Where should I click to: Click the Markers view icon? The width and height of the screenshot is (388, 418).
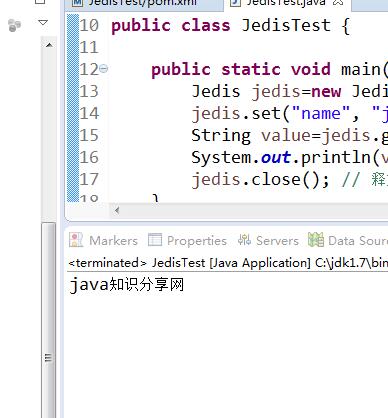click(76, 240)
